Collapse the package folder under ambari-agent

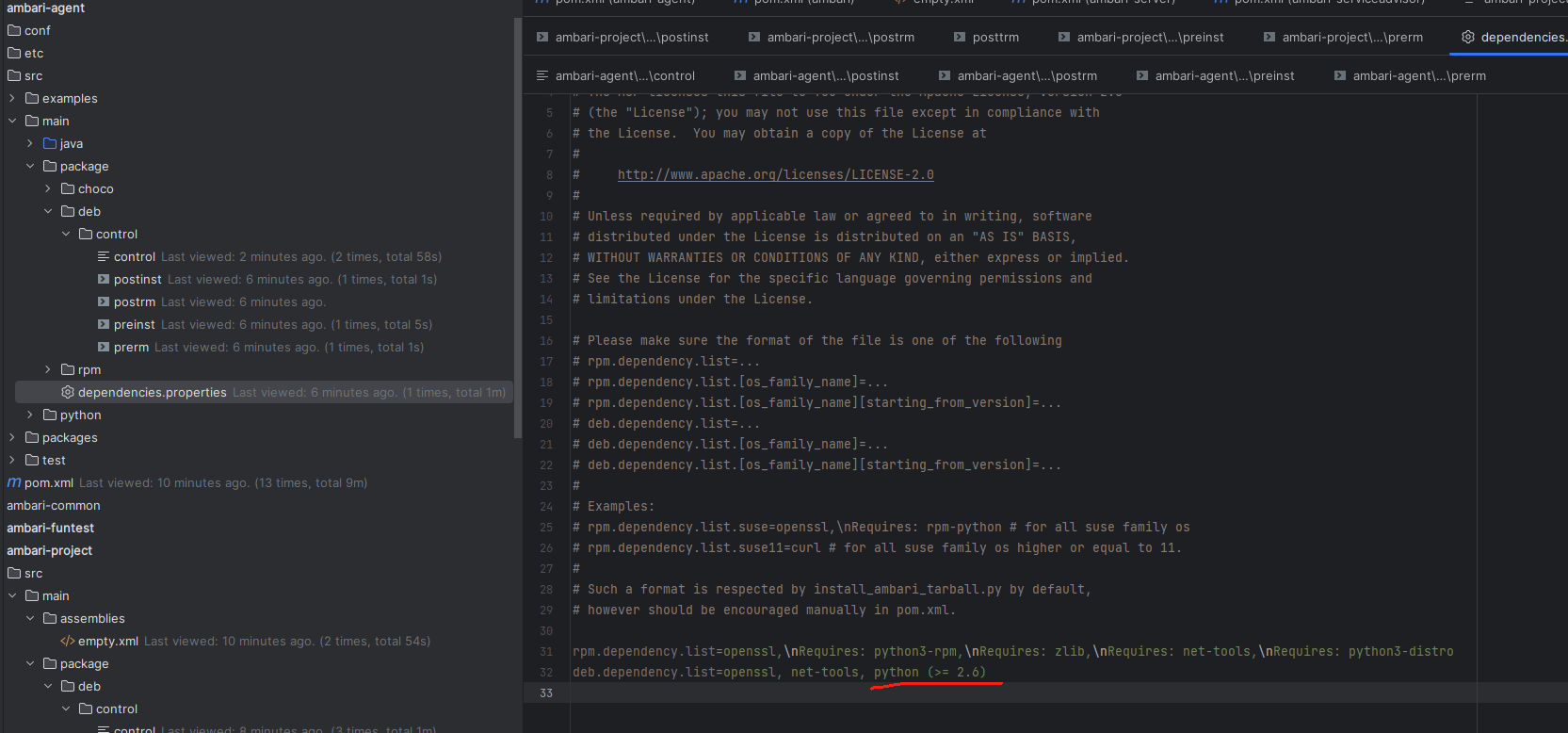tap(30, 166)
